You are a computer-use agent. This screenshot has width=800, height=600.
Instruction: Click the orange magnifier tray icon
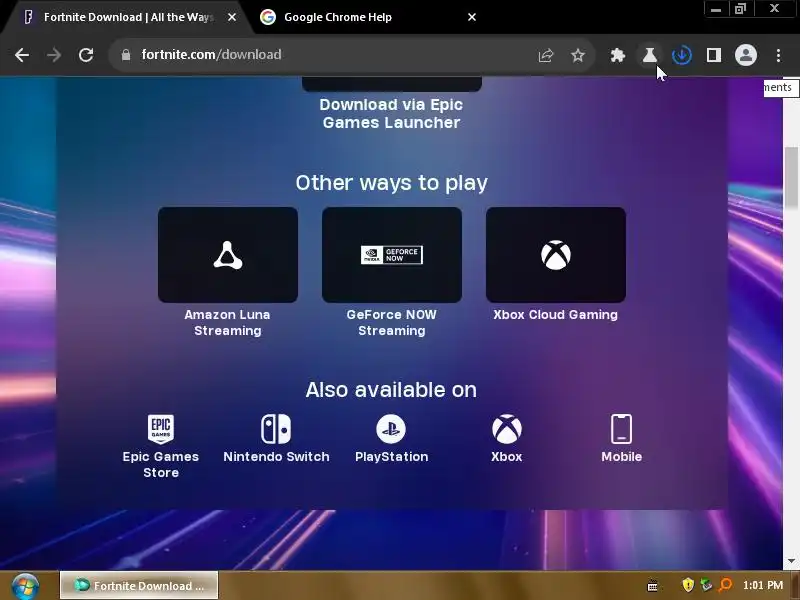click(725, 585)
